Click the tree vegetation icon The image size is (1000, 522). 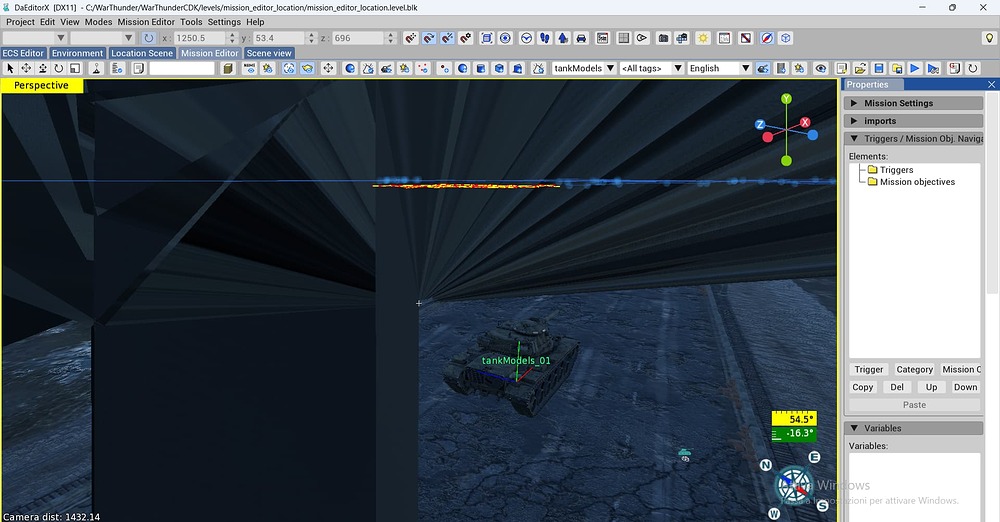[562, 38]
